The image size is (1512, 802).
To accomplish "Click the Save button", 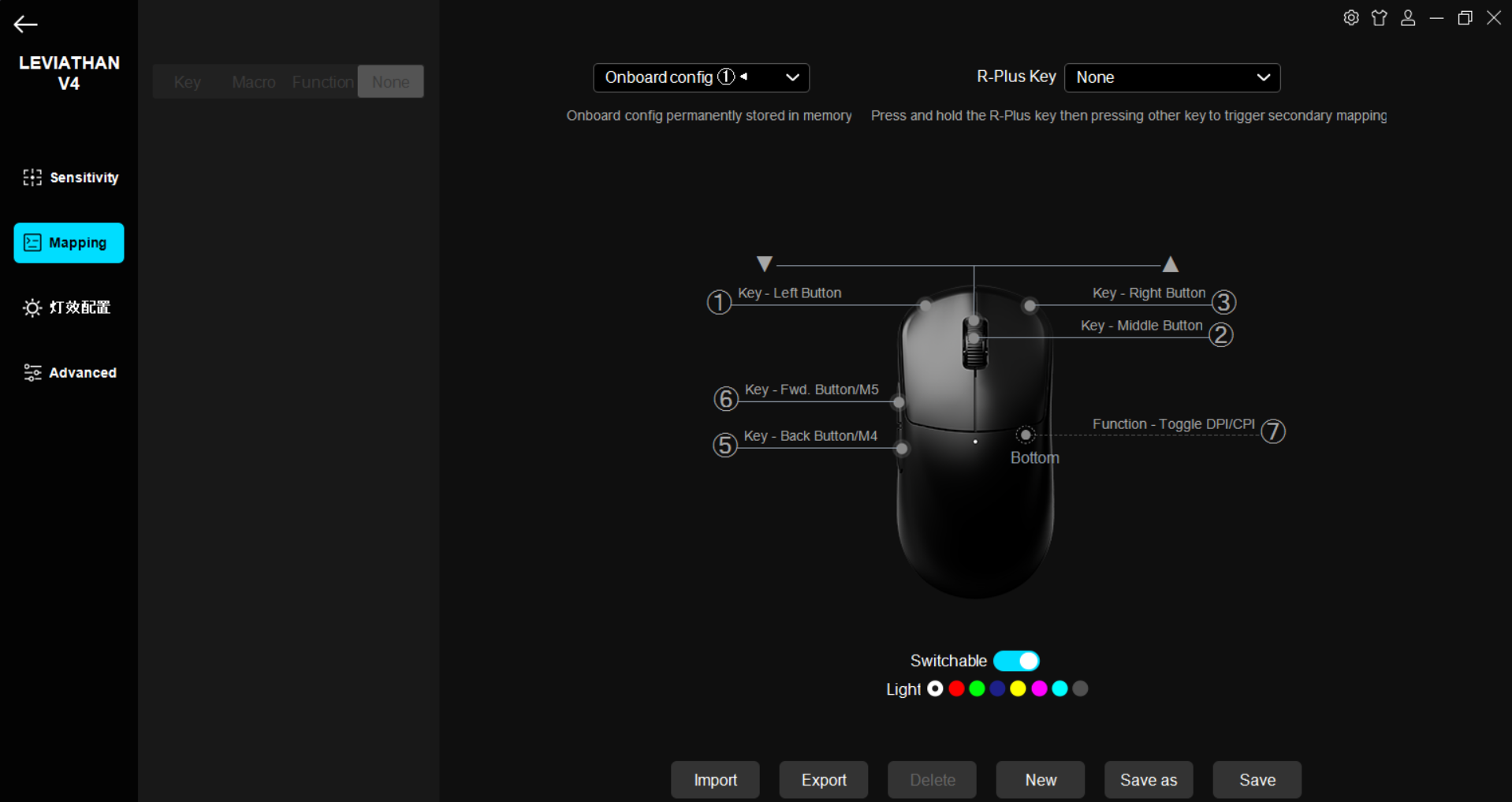I will 1257,780.
